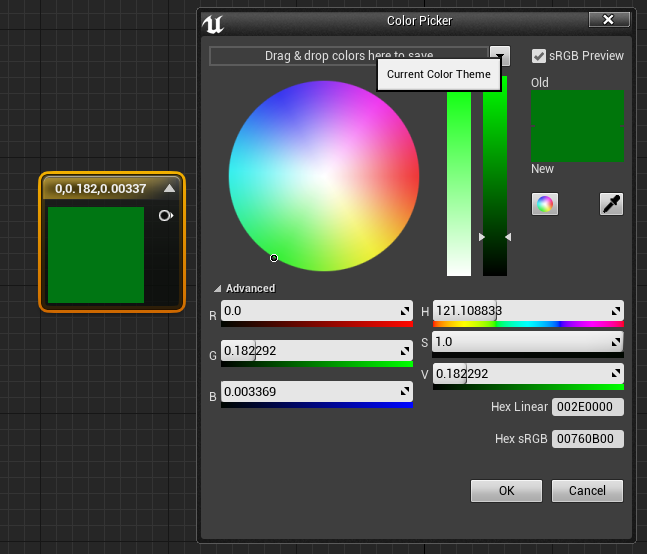Click the B value field 0.003369
The height and width of the screenshot is (554, 647).
click(316, 391)
